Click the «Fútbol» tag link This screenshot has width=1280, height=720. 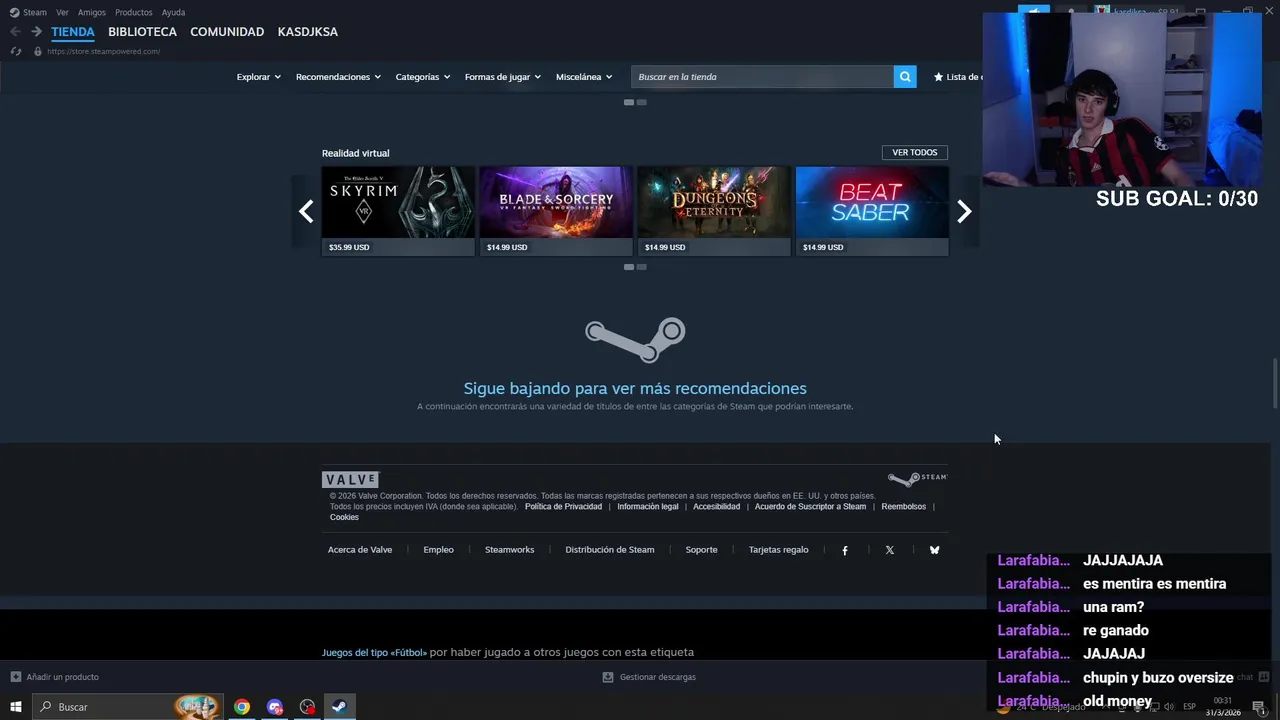(x=374, y=653)
